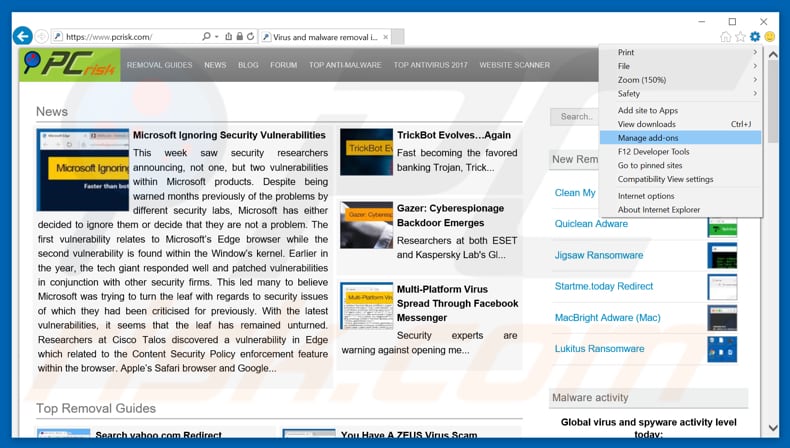Click the View pinned site icon in address bar
The height and width of the screenshot is (448, 790).
coord(228,36)
